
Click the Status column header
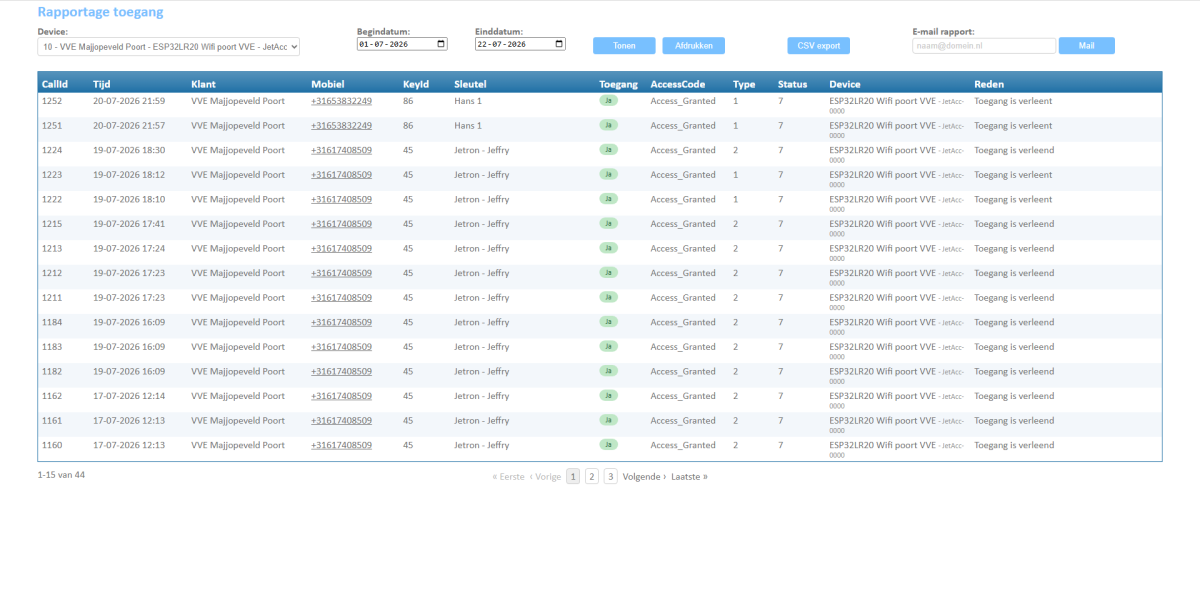coord(793,84)
